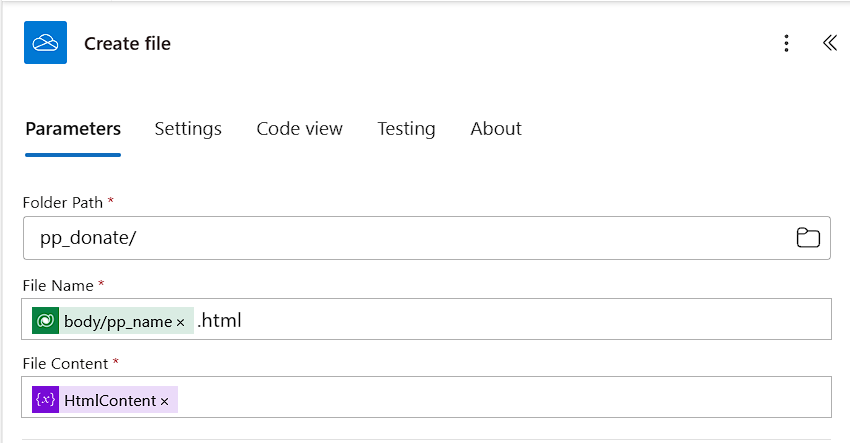Click the Create file action title
Screen dimensions: 850x443
[x=127, y=43]
